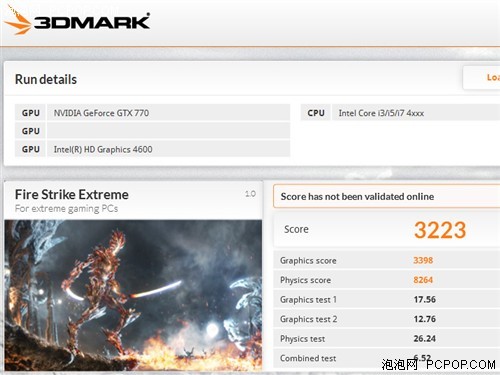Click the orange 3DMark arrow emblem
500x375 pixels.
(17, 21)
